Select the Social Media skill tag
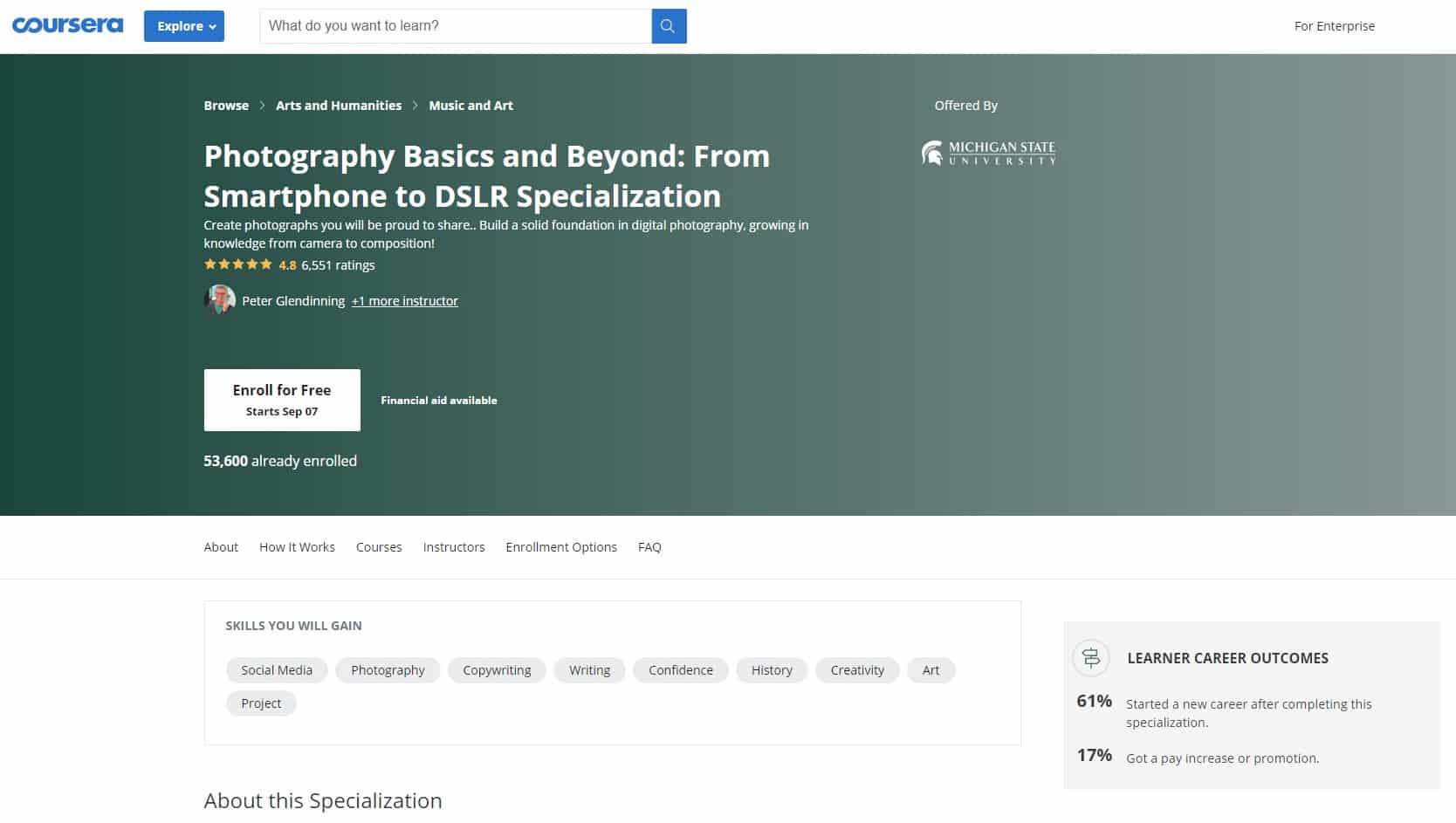Screen dimensions: 1456x823 point(277,670)
